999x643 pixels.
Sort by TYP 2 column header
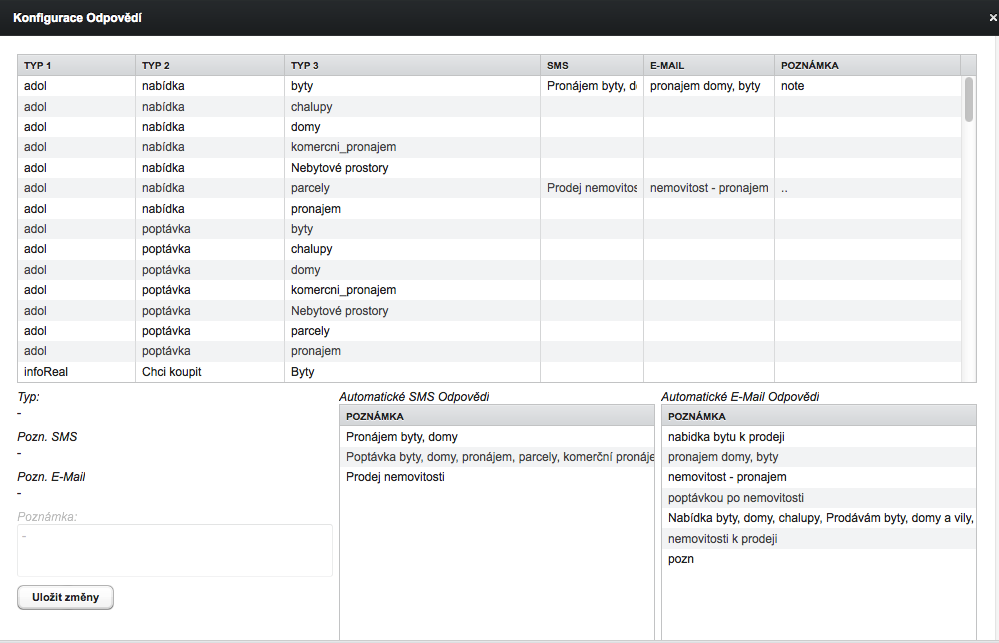pyautogui.click(x=210, y=65)
